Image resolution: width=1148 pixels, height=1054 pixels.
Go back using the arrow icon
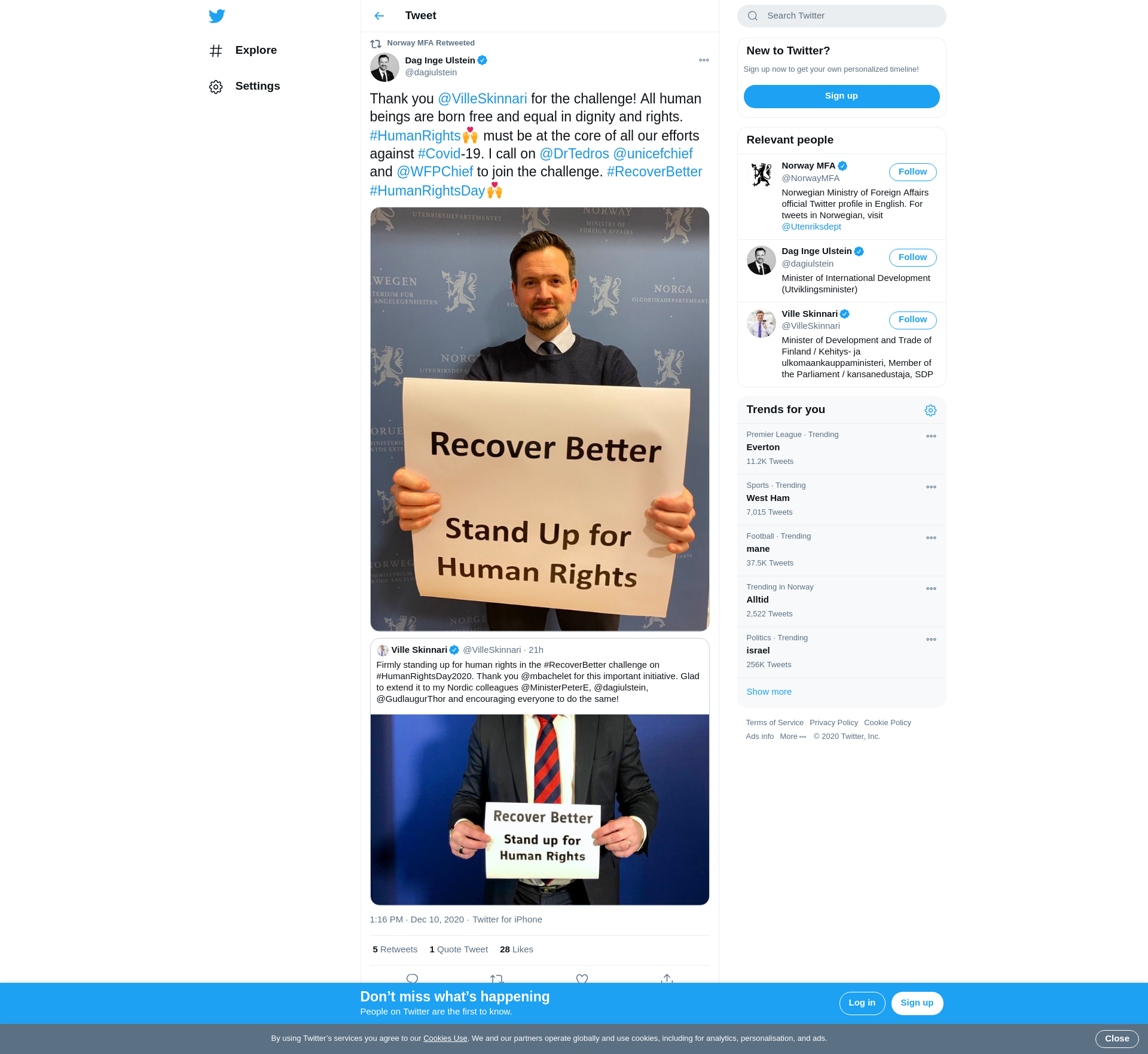pos(379,16)
